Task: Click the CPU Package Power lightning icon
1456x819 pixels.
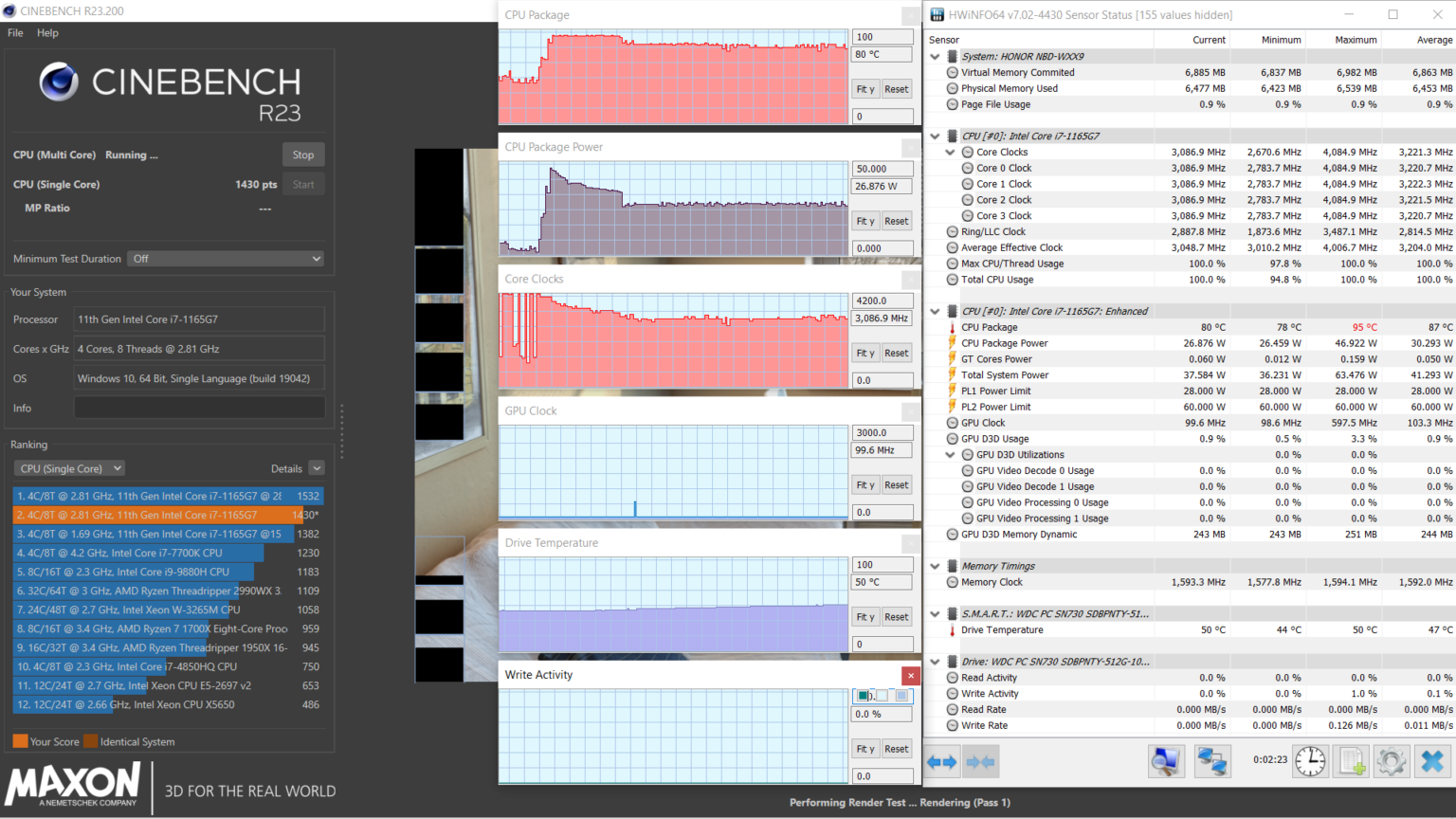Action: click(x=952, y=343)
